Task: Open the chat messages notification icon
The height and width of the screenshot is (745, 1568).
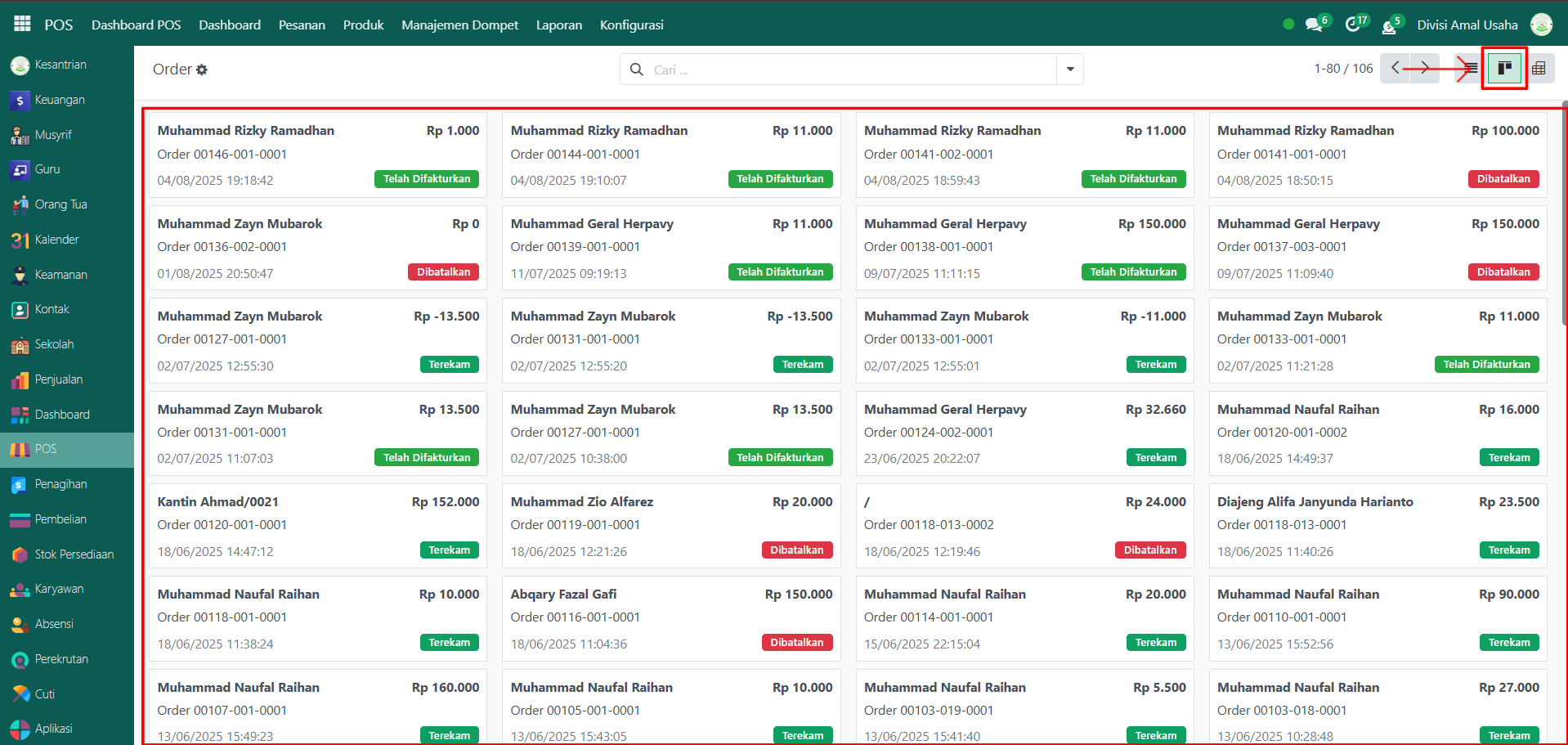Action: [x=1314, y=25]
